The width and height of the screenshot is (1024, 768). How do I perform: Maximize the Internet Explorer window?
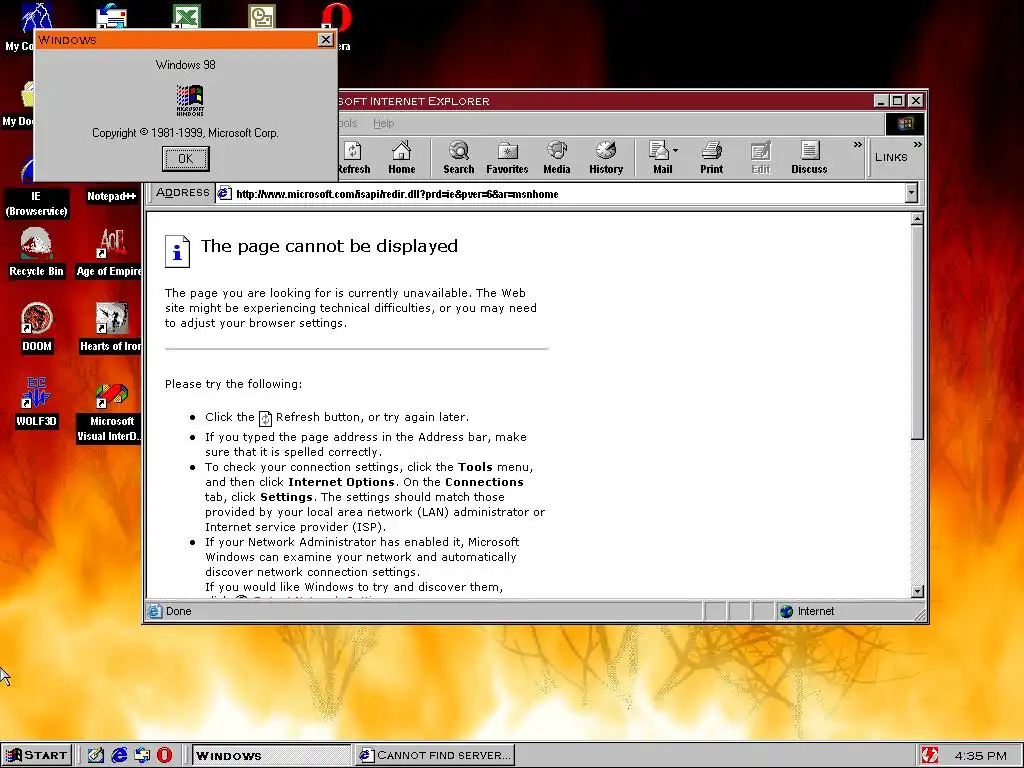pos(897,101)
